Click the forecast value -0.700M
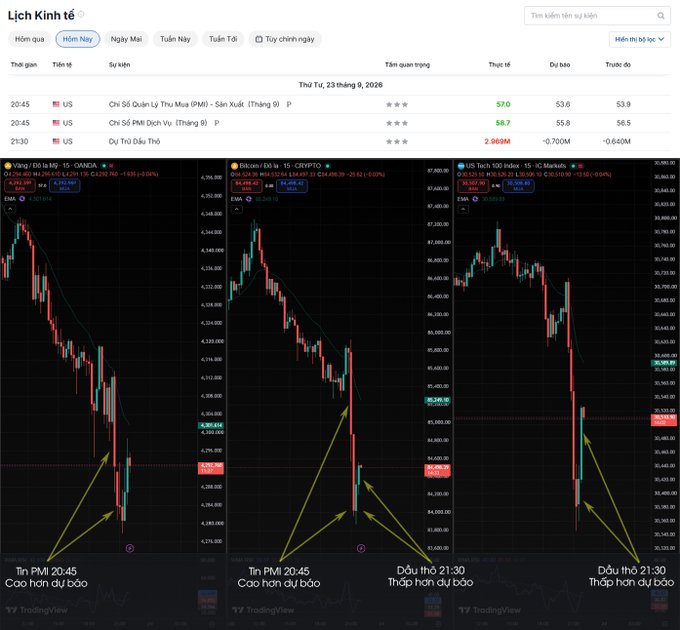680x630 pixels. pos(556,141)
